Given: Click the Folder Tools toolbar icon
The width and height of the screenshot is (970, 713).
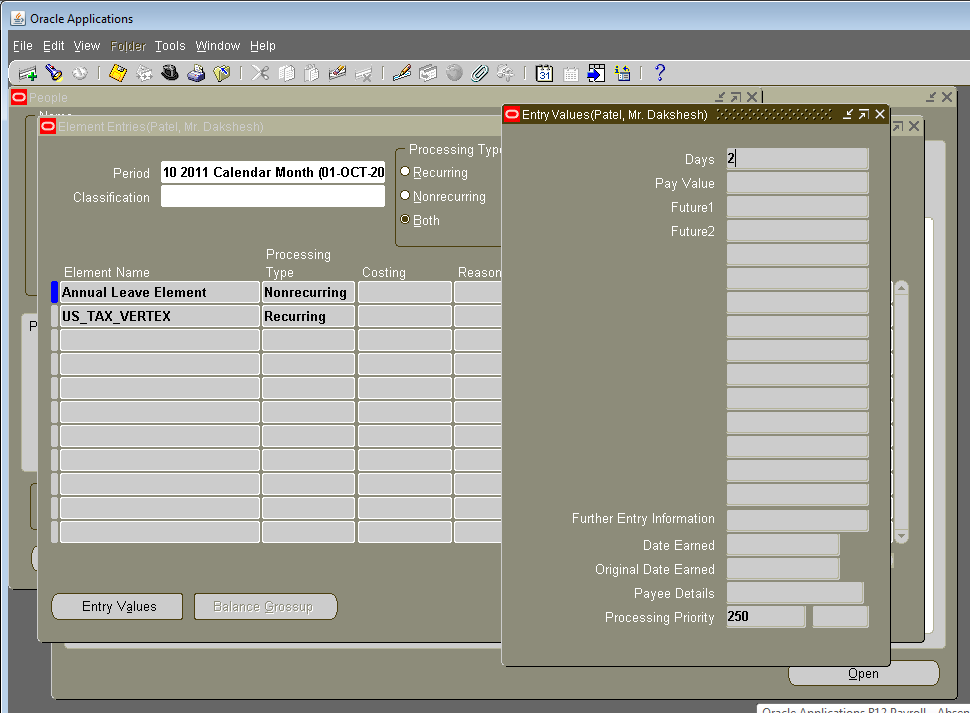Looking at the screenshot, I should coord(505,74).
